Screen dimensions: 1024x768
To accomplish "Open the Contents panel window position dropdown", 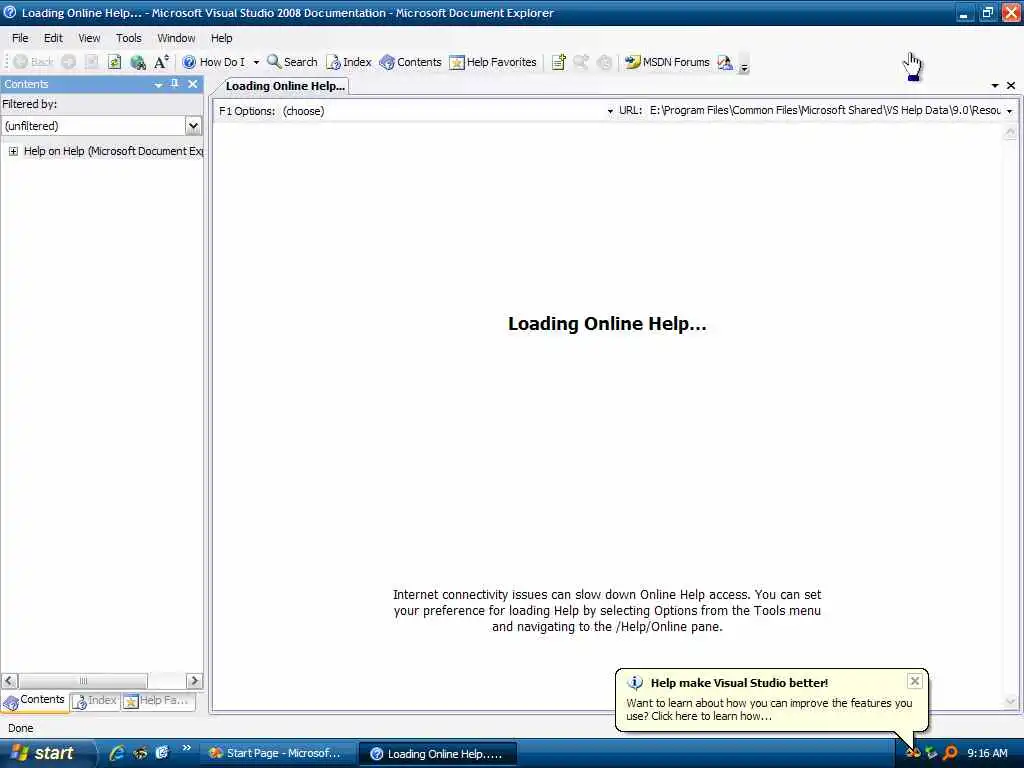I will tap(158, 84).
